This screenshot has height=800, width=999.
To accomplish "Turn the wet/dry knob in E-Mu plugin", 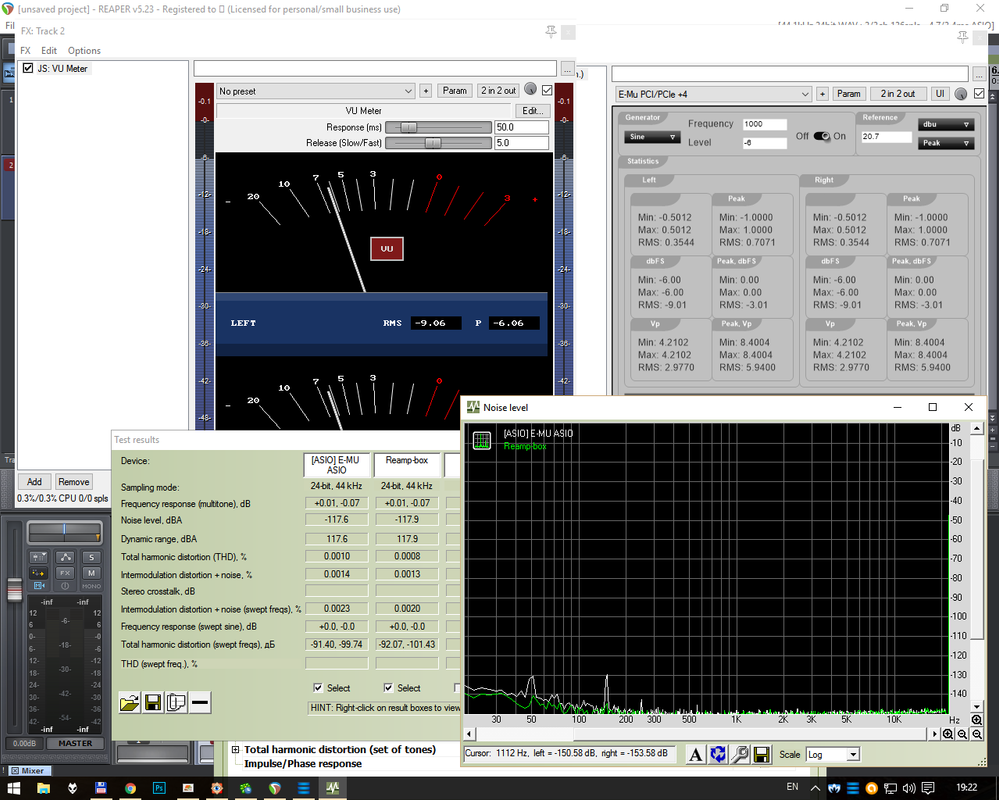I will 961,94.
